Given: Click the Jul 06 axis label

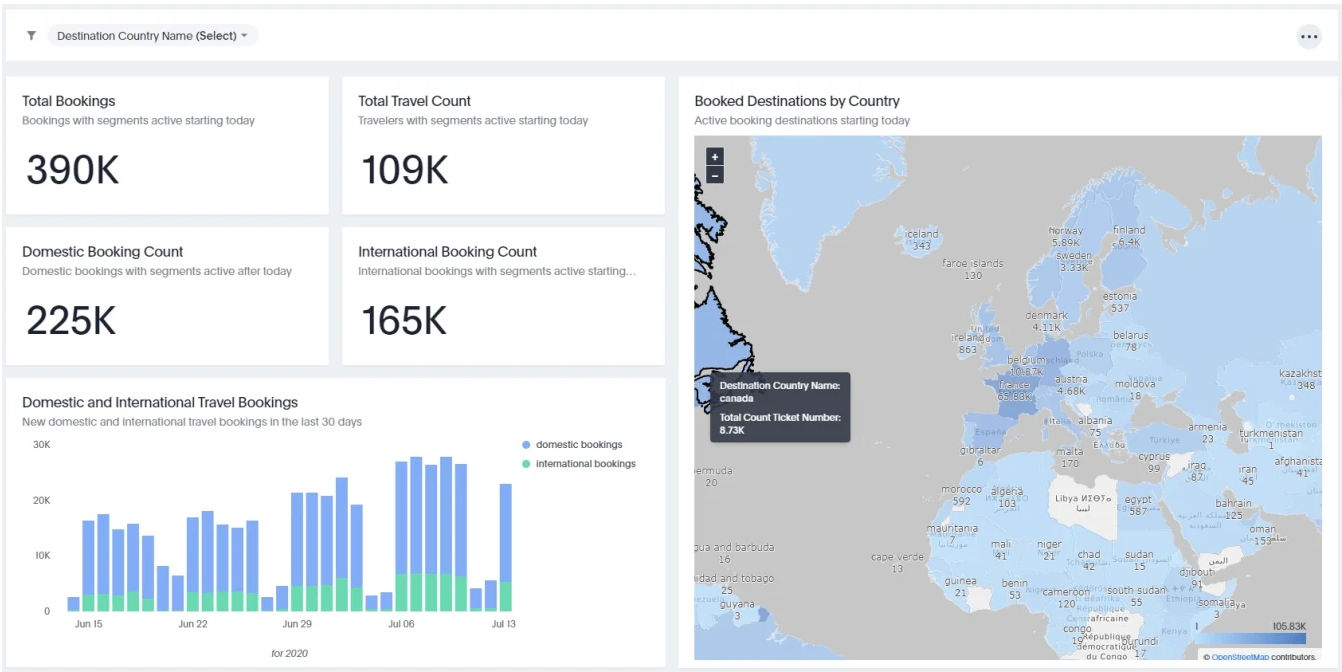Looking at the screenshot, I should click(401, 624).
